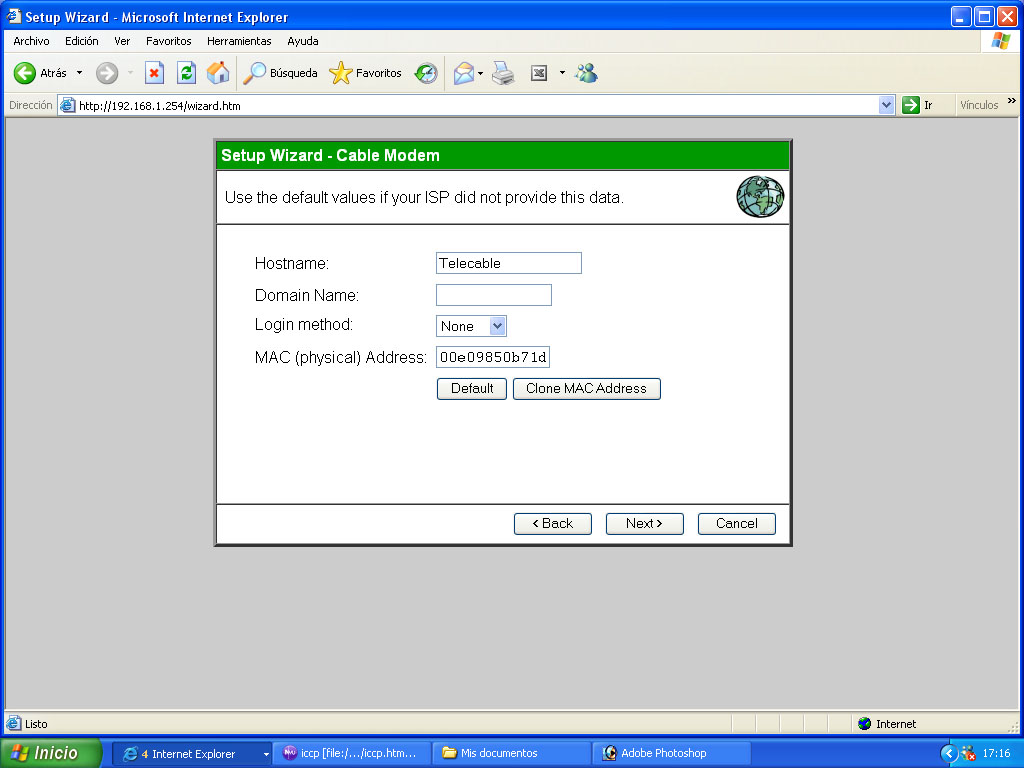Open the Edit button dropdown arrow
Viewport: 1024px width, 768px height.
coord(562,73)
